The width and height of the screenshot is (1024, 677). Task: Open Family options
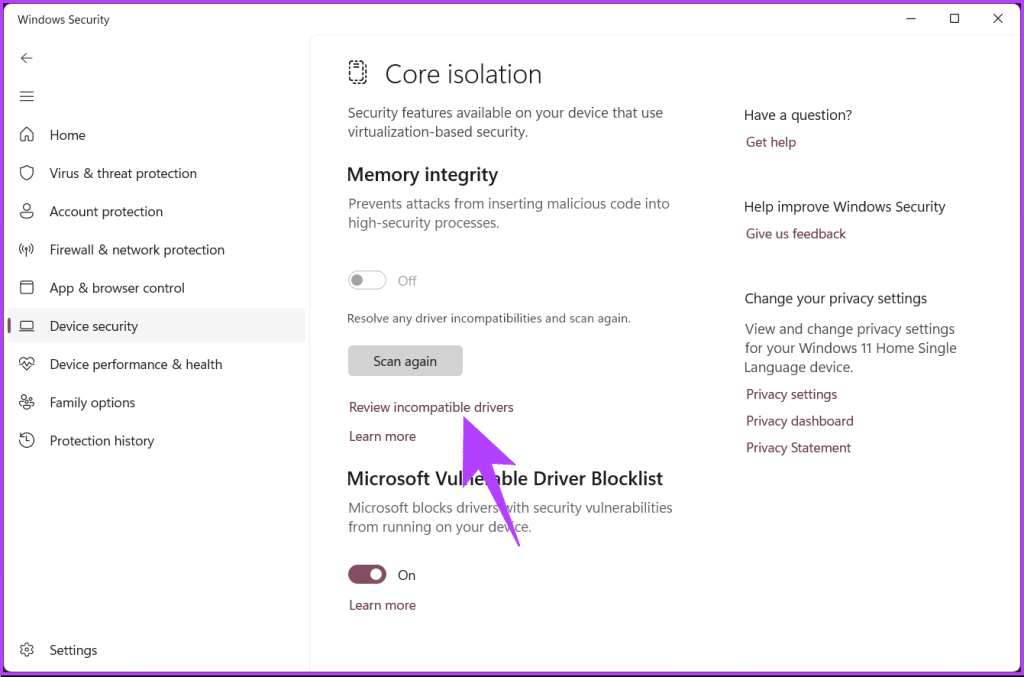point(90,402)
